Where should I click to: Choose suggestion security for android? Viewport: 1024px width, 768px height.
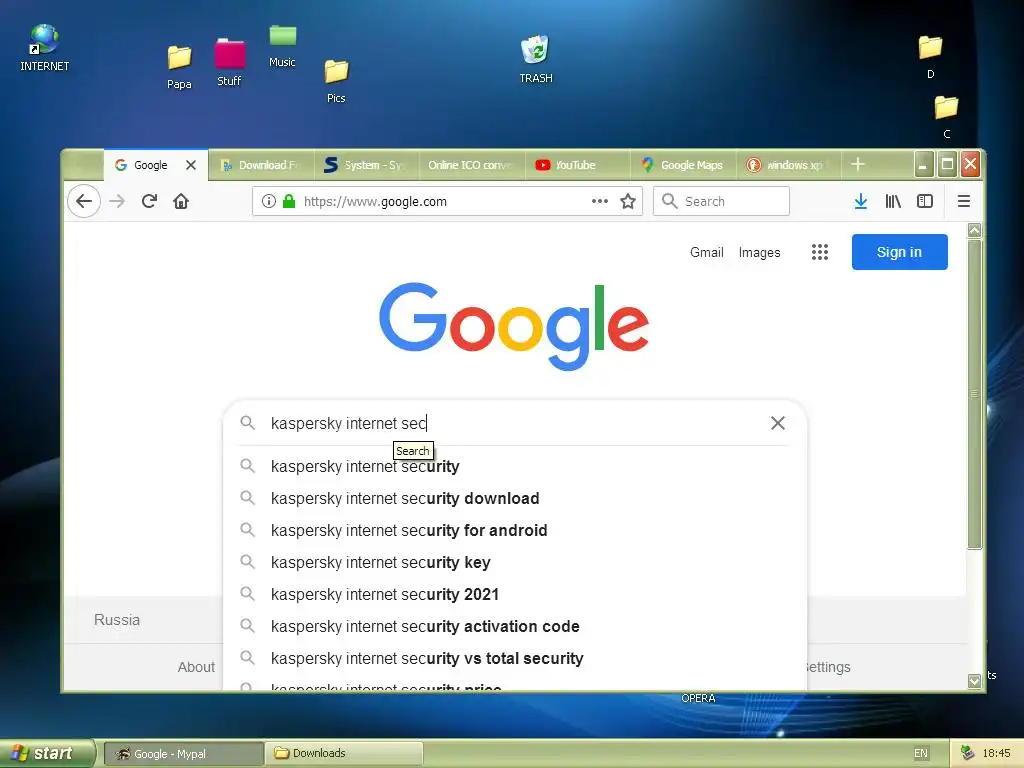coord(515,530)
